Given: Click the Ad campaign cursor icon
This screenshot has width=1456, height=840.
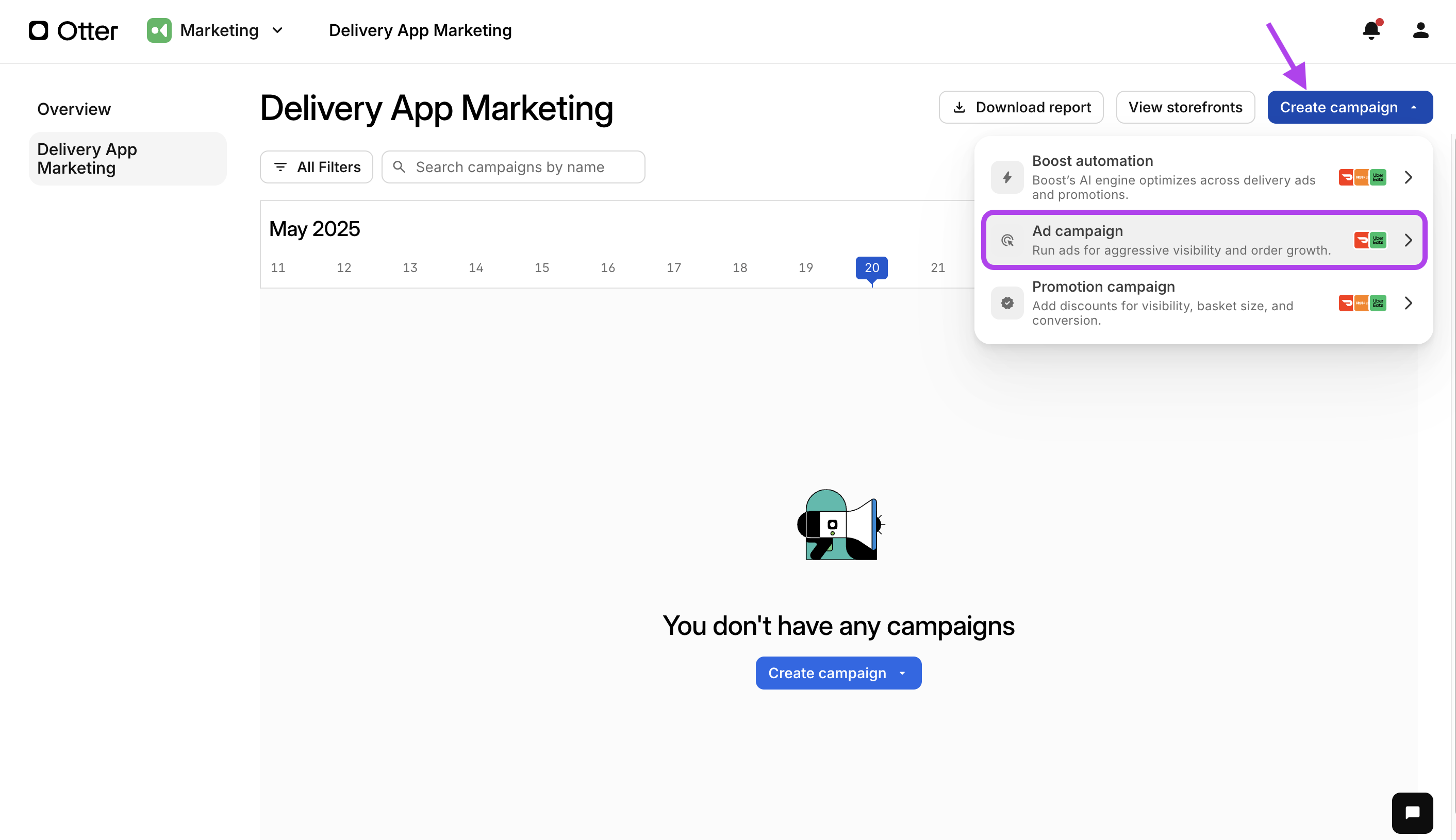Looking at the screenshot, I should [1007, 240].
